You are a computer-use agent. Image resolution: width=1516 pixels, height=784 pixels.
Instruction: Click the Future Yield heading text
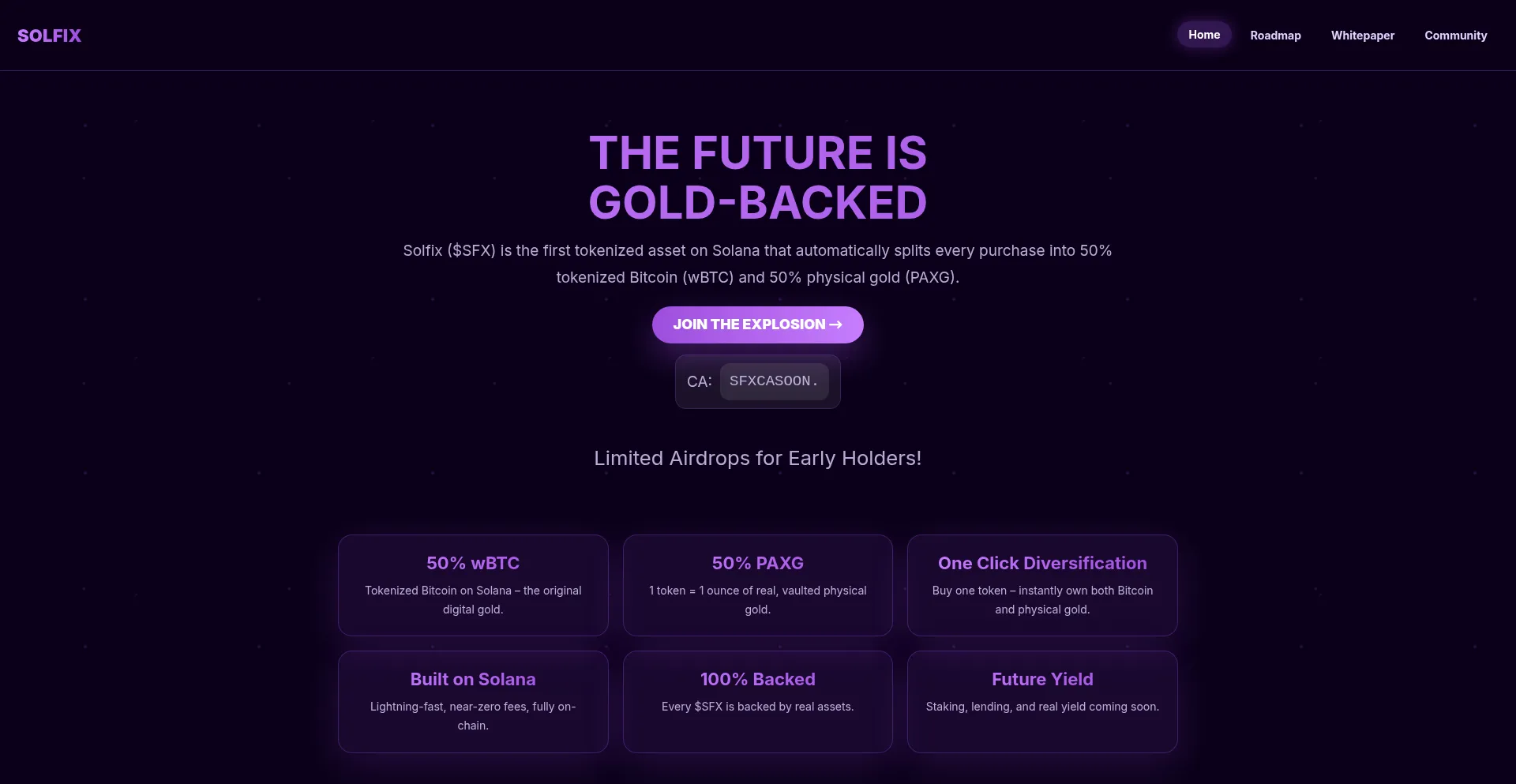[x=1041, y=679]
